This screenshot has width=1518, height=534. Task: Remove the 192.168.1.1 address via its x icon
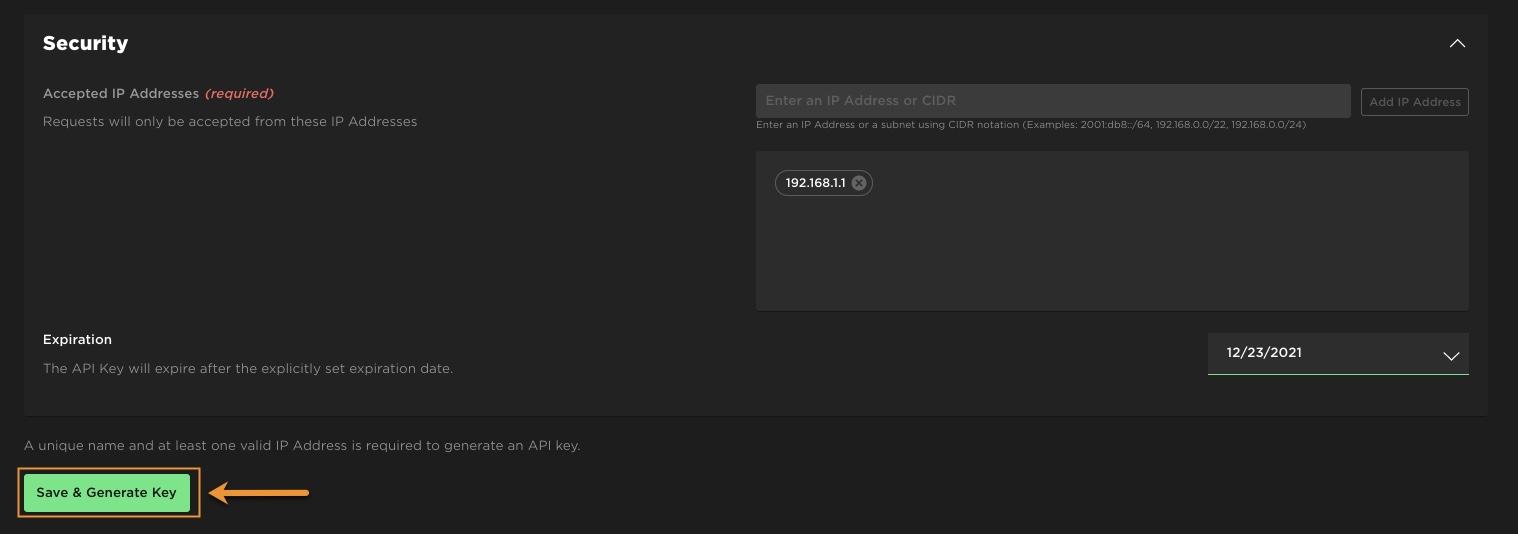[858, 183]
